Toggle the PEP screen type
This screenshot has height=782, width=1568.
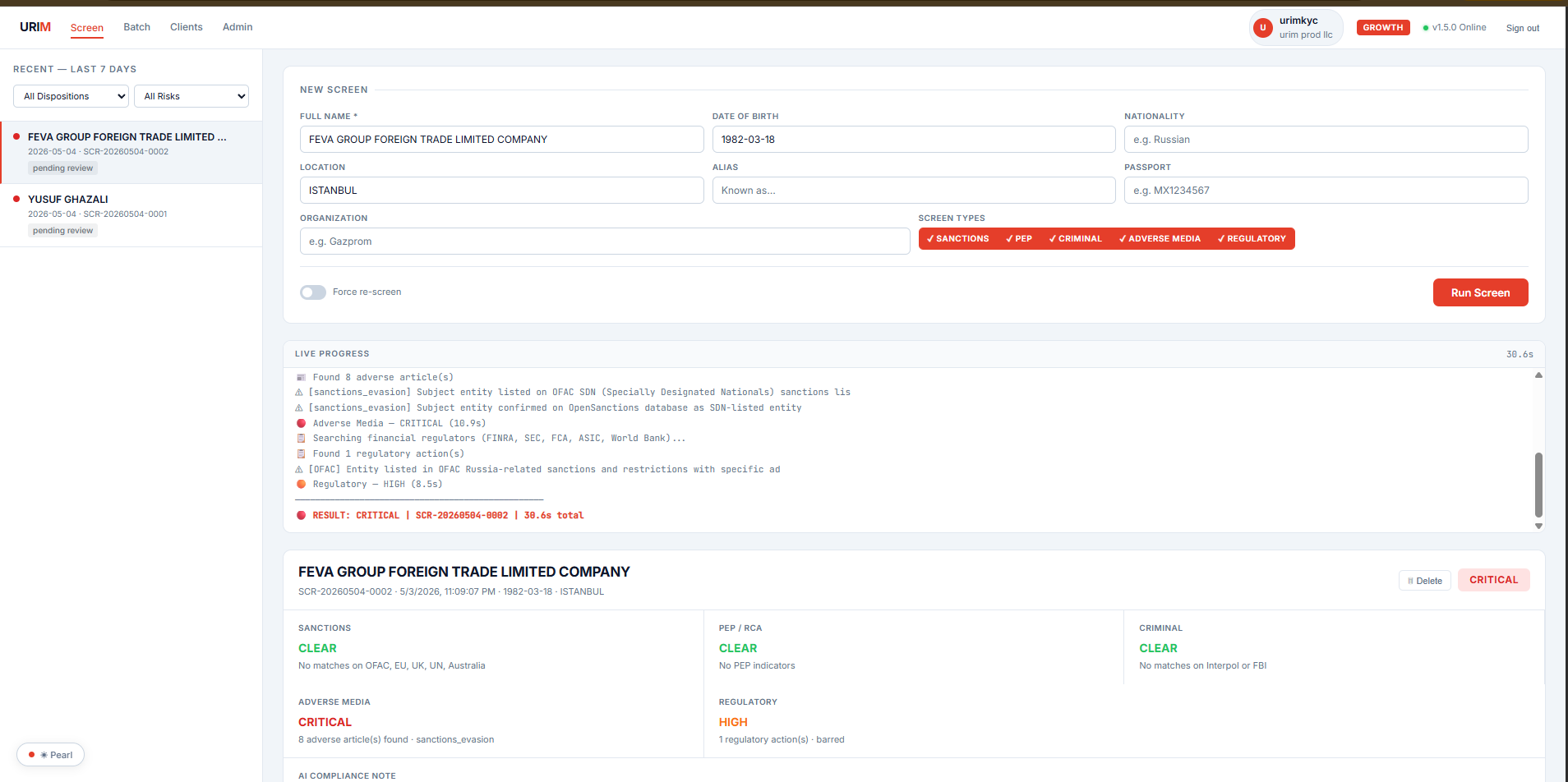[1019, 238]
